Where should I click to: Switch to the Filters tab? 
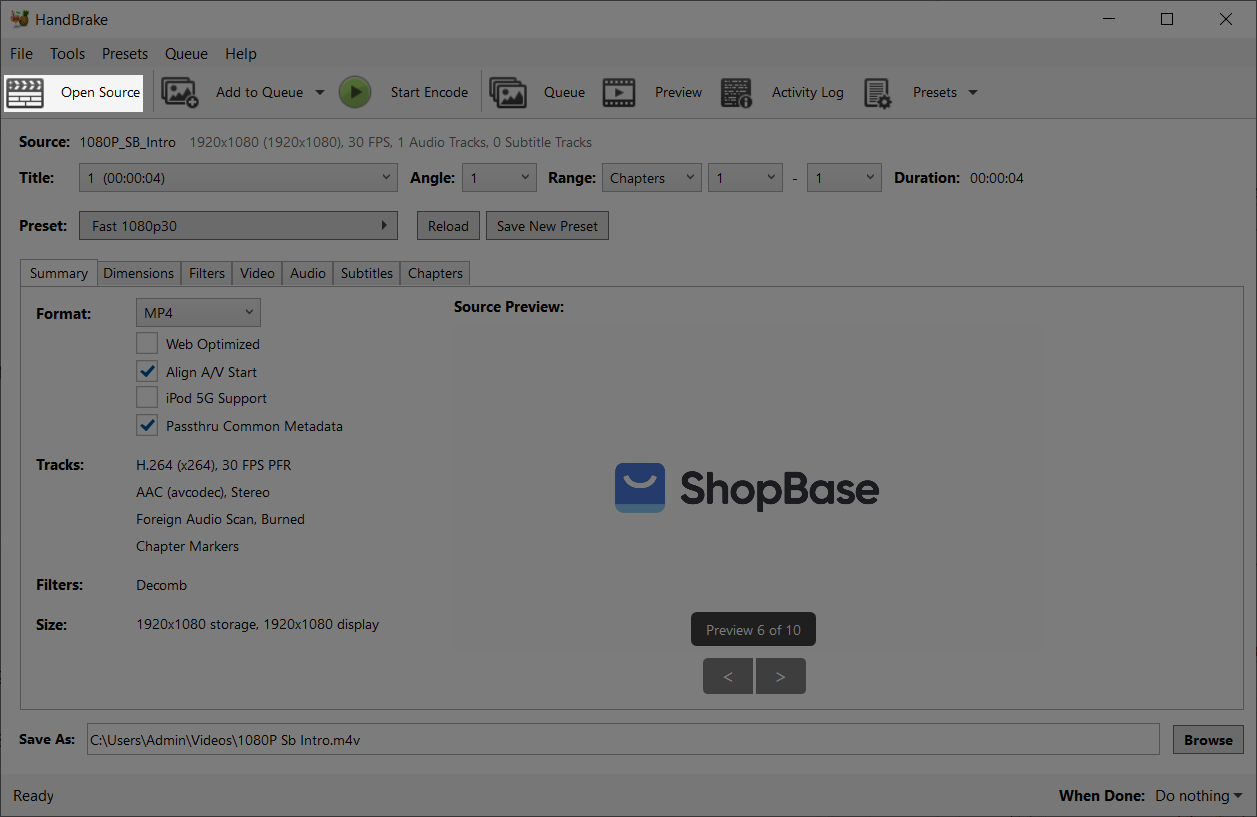click(207, 273)
